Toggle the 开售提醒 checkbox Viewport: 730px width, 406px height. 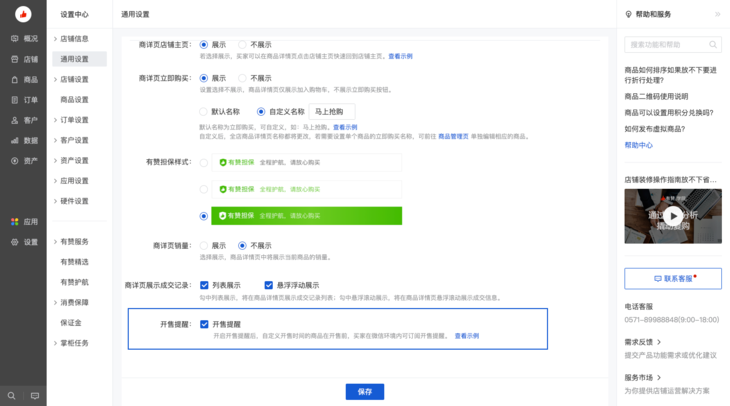tap(204, 324)
